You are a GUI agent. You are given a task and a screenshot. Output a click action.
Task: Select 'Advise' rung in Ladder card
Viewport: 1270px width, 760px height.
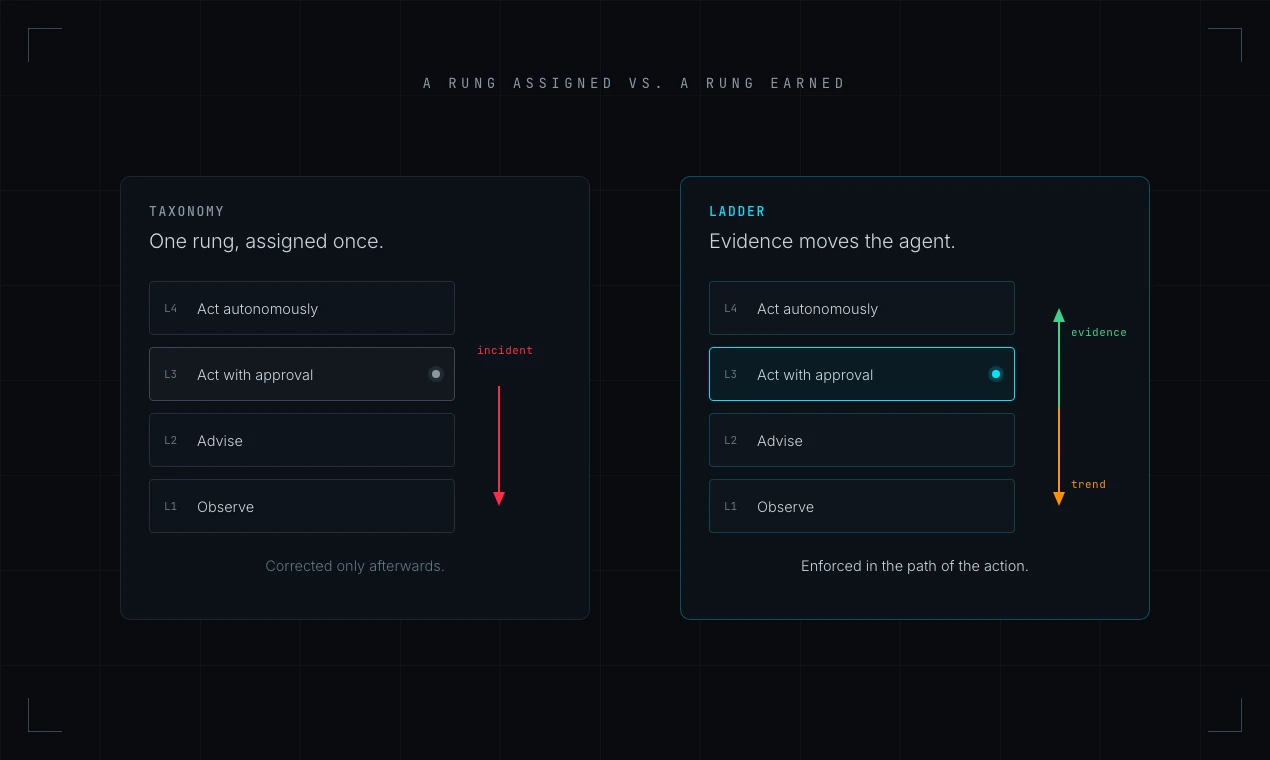(862, 440)
